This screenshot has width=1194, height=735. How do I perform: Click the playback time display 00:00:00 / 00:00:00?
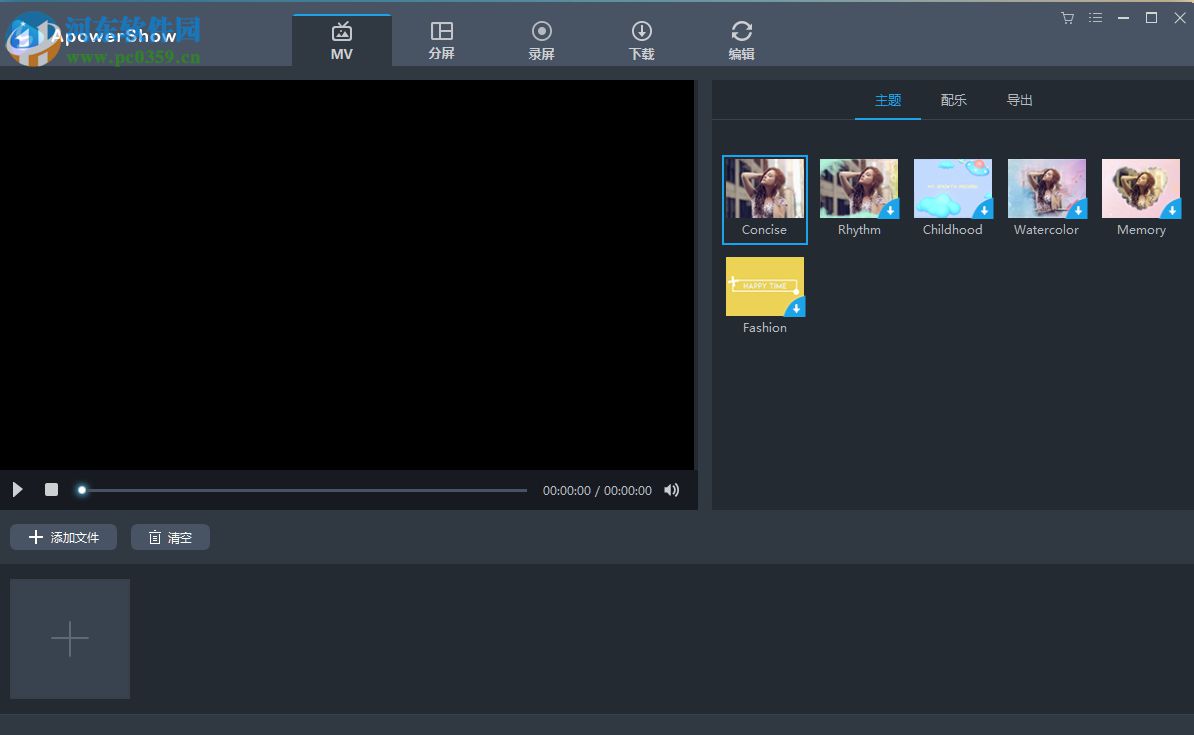coord(597,491)
